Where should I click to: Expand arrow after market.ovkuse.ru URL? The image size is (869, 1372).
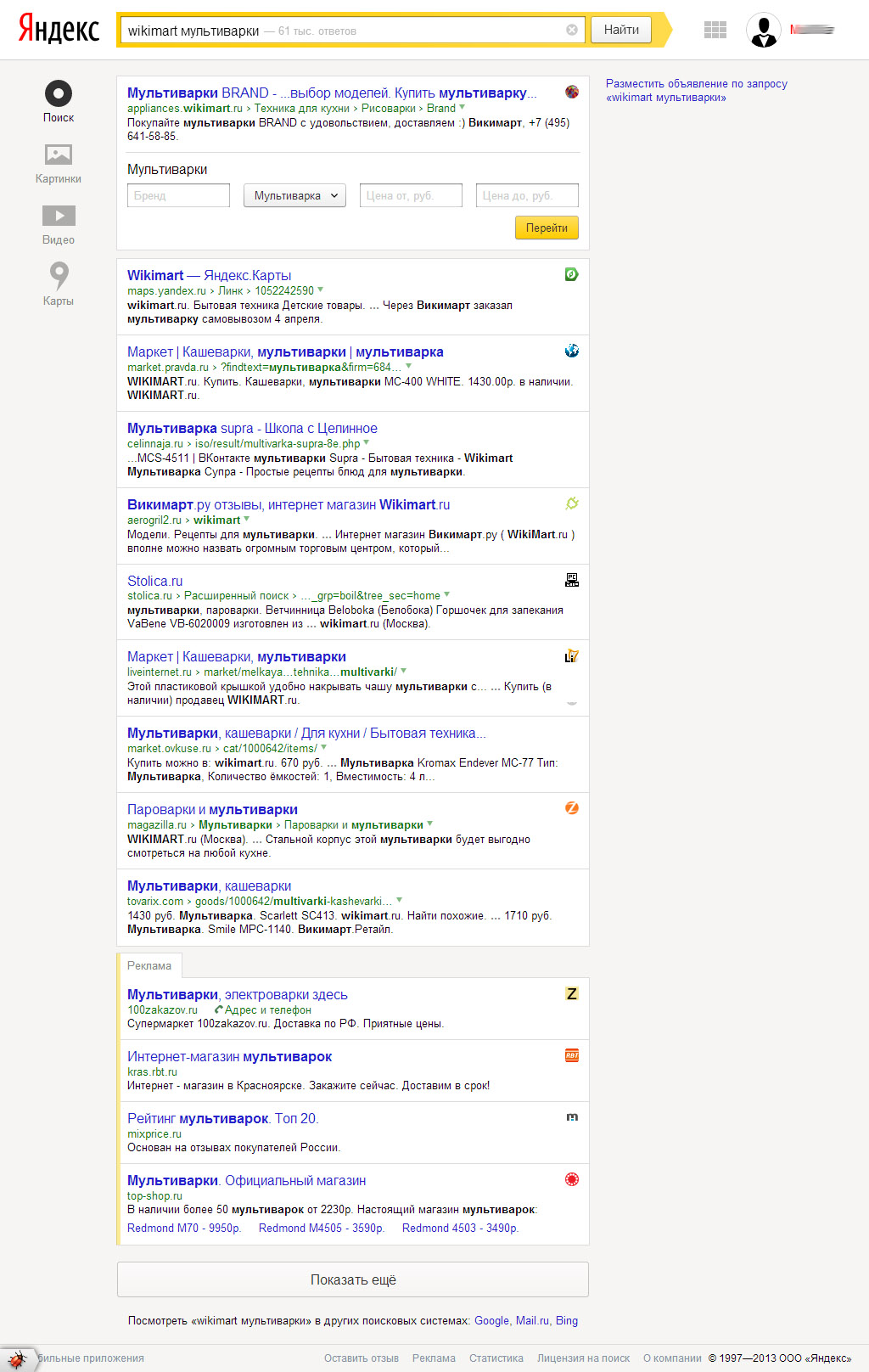324,748
